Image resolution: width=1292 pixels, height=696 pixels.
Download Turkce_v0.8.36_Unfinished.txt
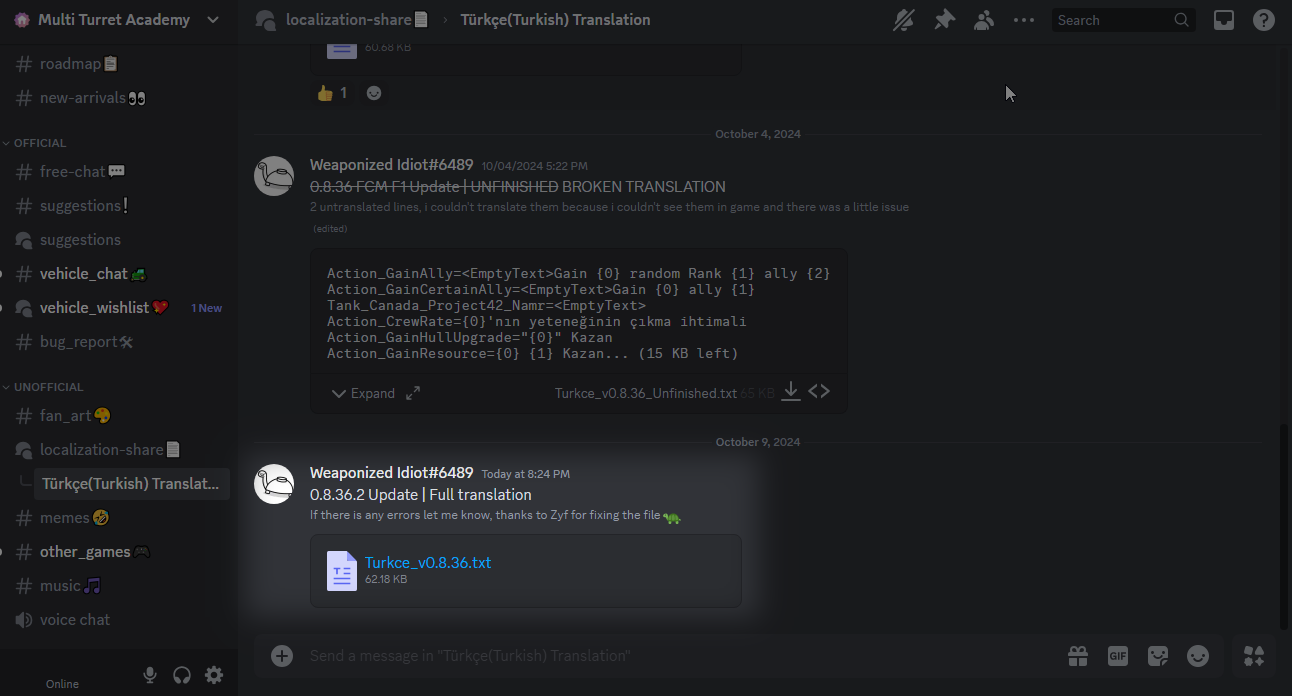[x=791, y=392]
